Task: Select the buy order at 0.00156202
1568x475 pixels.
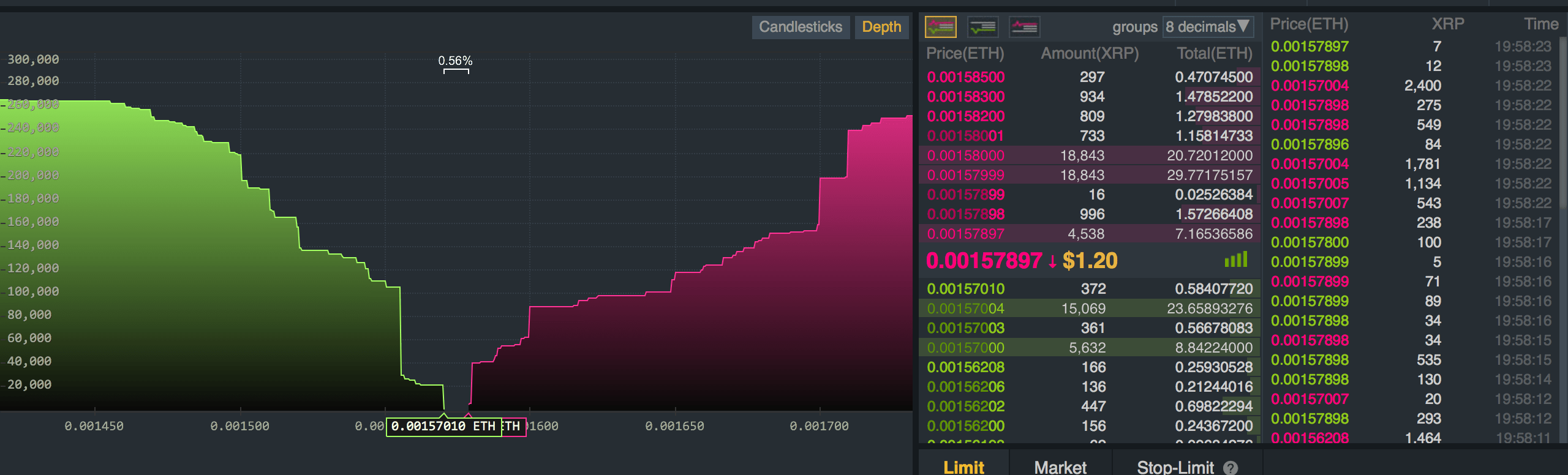Action: pos(1090,406)
